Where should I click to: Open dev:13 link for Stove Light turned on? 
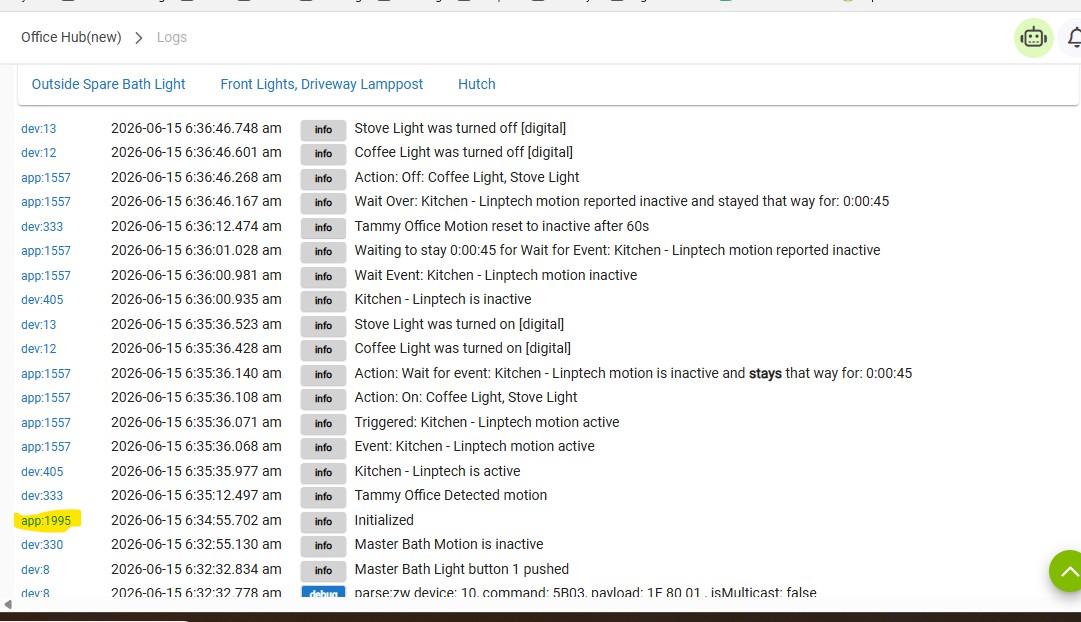coord(39,325)
